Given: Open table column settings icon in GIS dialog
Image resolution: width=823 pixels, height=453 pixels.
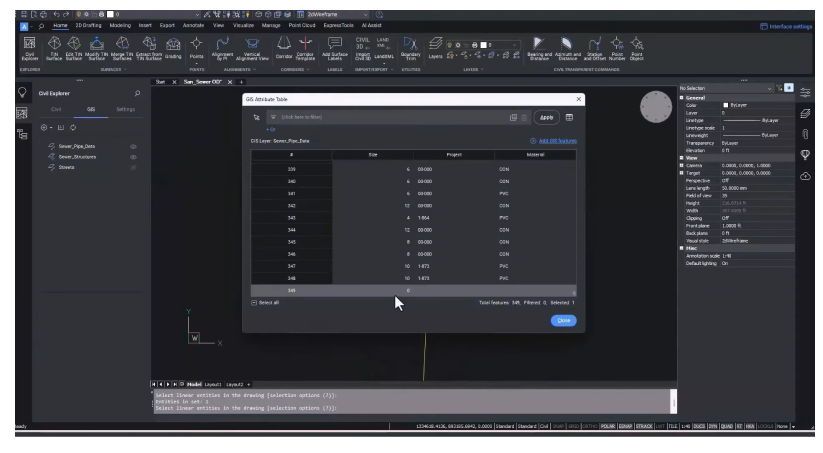Looking at the screenshot, I should point(569,118).
